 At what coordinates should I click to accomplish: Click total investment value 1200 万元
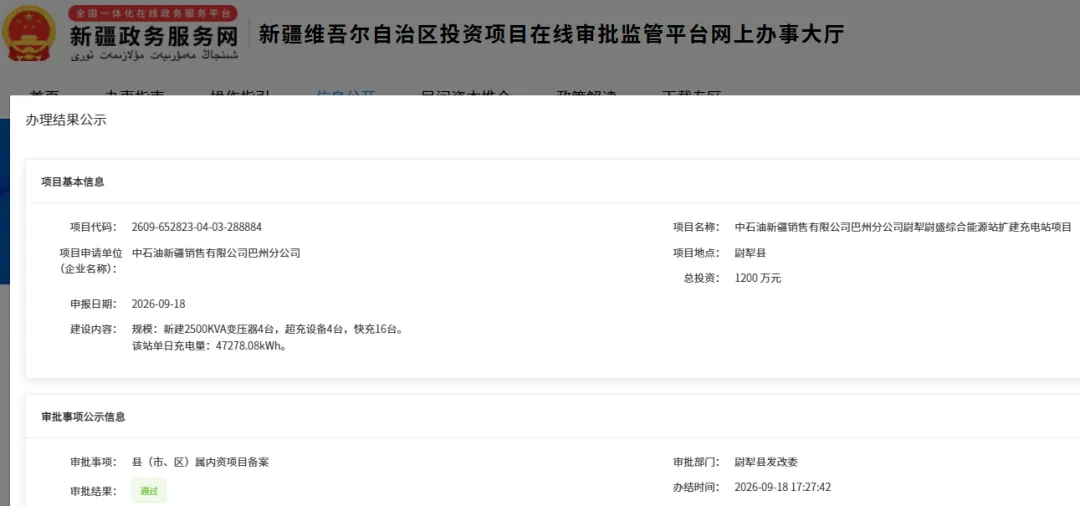pos(758,278)
